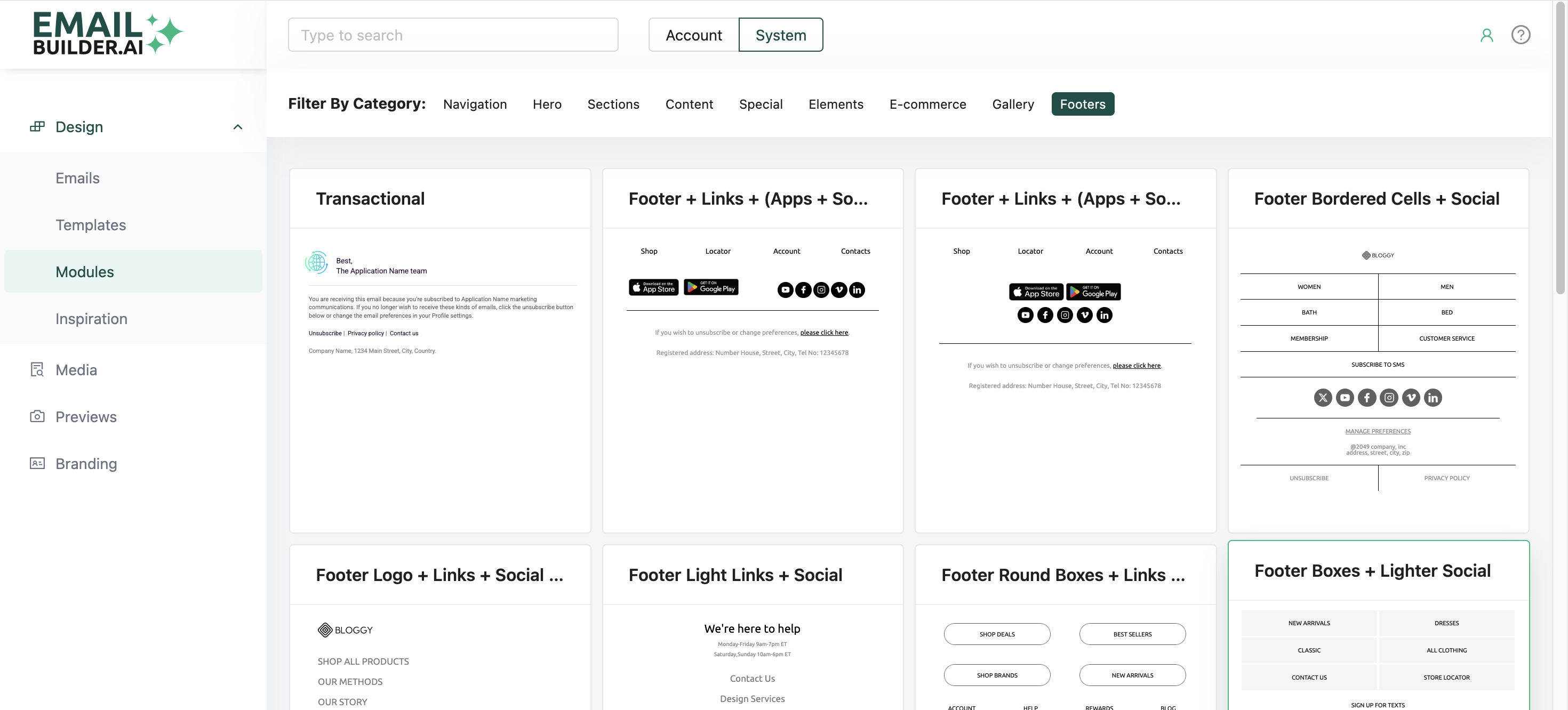Click the help question mark icon

tap(1520, 35)
